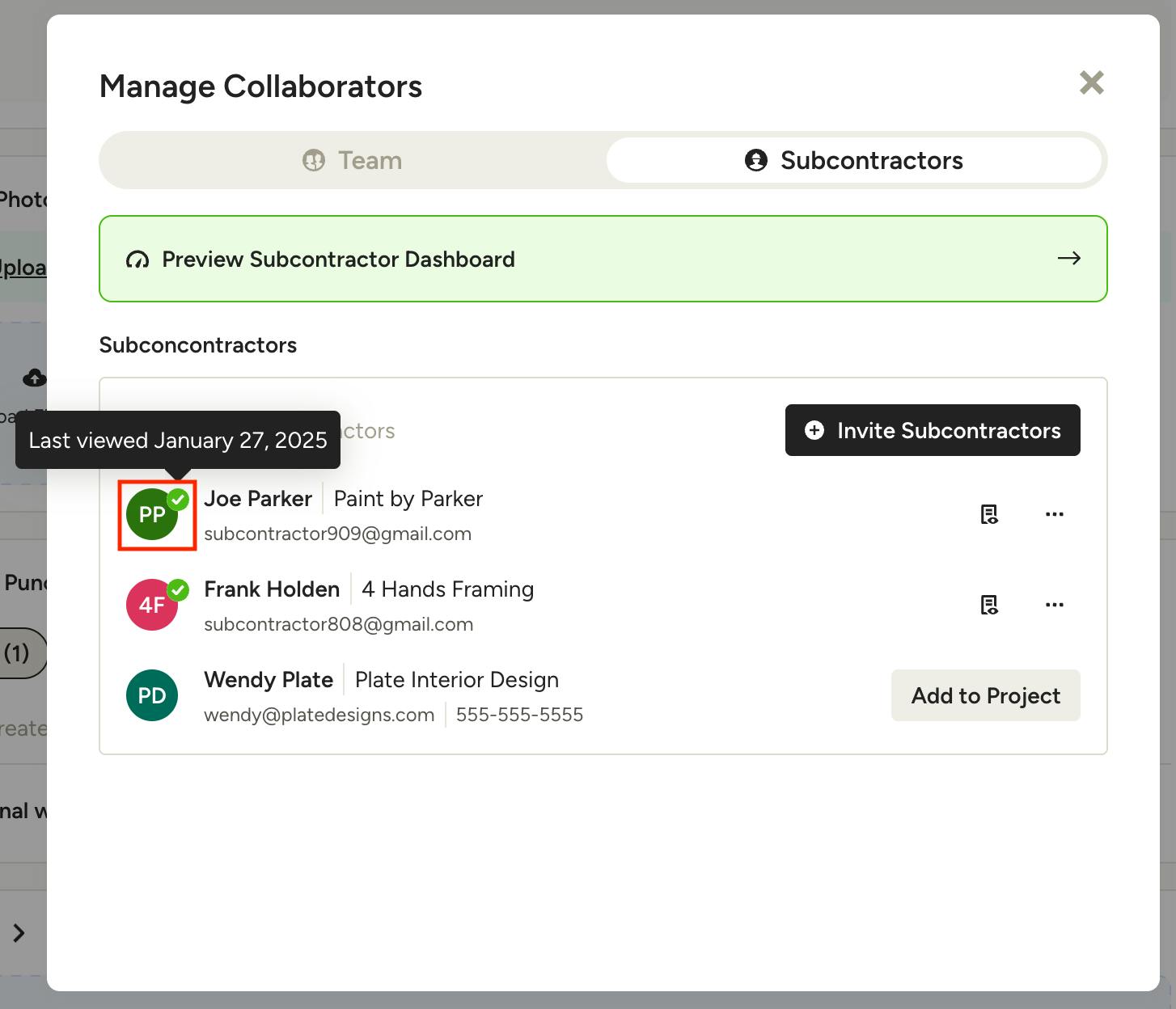The height and width of the screenshot is (1009, 1176).
Task: Select the Subcontractors tab
Action: (x=854, y=160)
